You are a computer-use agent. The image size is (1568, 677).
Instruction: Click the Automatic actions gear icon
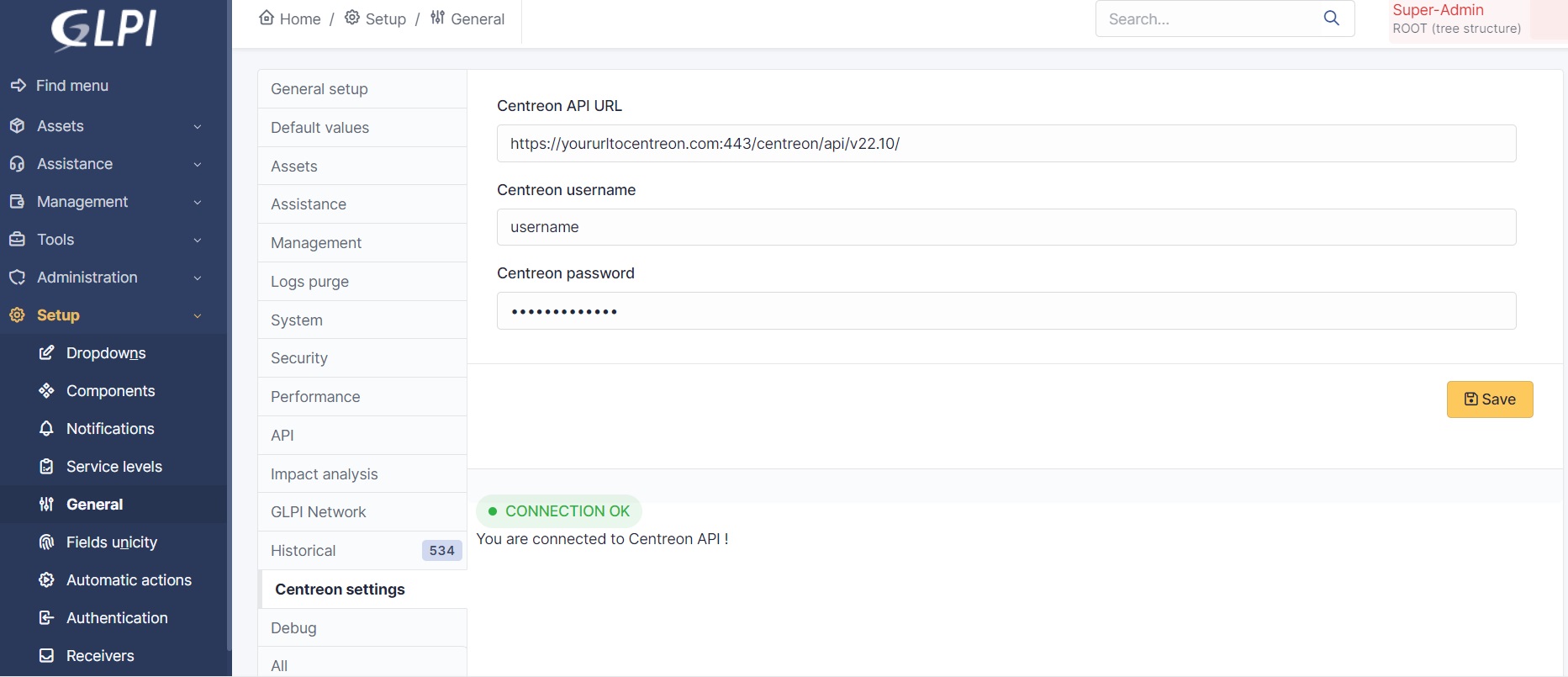46,580
